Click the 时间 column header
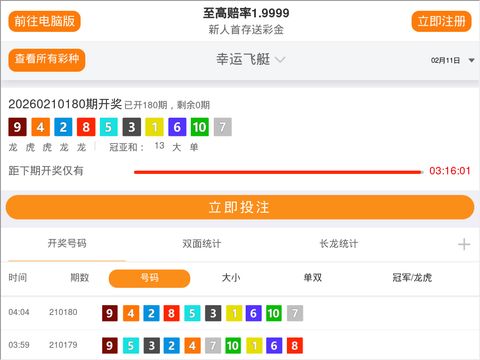This screenshot has width=480, height=360. 18,278
